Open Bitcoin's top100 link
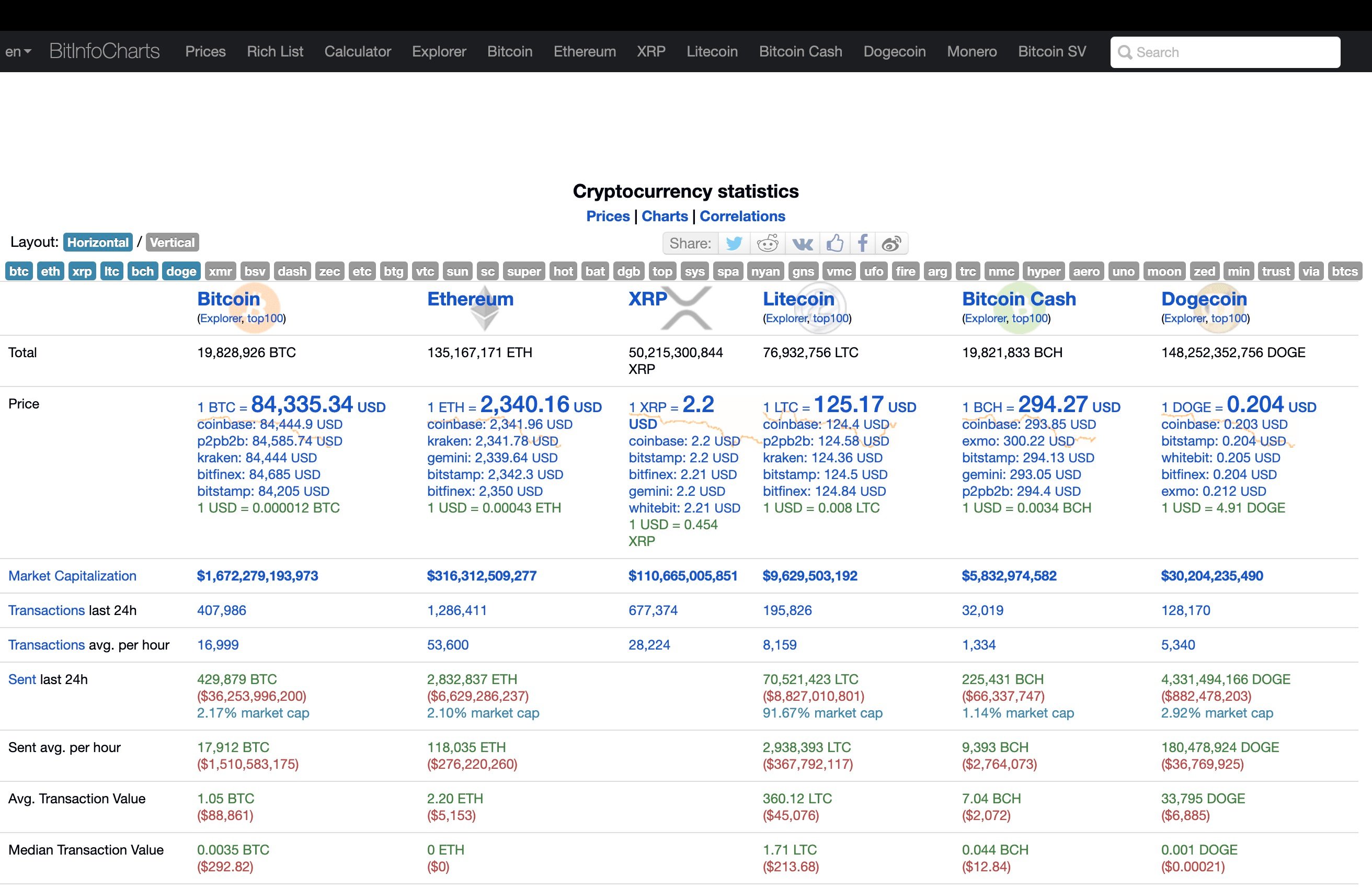The image size is (1372, 887). coord(265,319)
